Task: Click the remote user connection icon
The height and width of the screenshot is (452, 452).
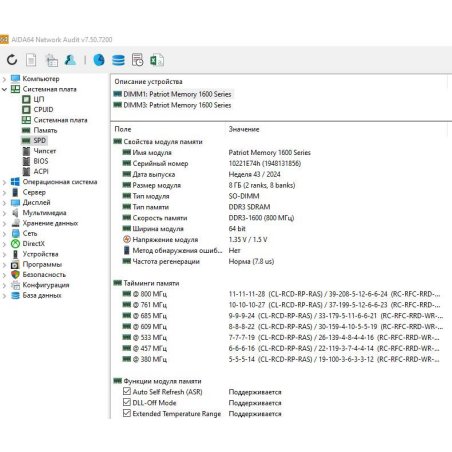Action: pyautogui.click(x=70, y=60)
